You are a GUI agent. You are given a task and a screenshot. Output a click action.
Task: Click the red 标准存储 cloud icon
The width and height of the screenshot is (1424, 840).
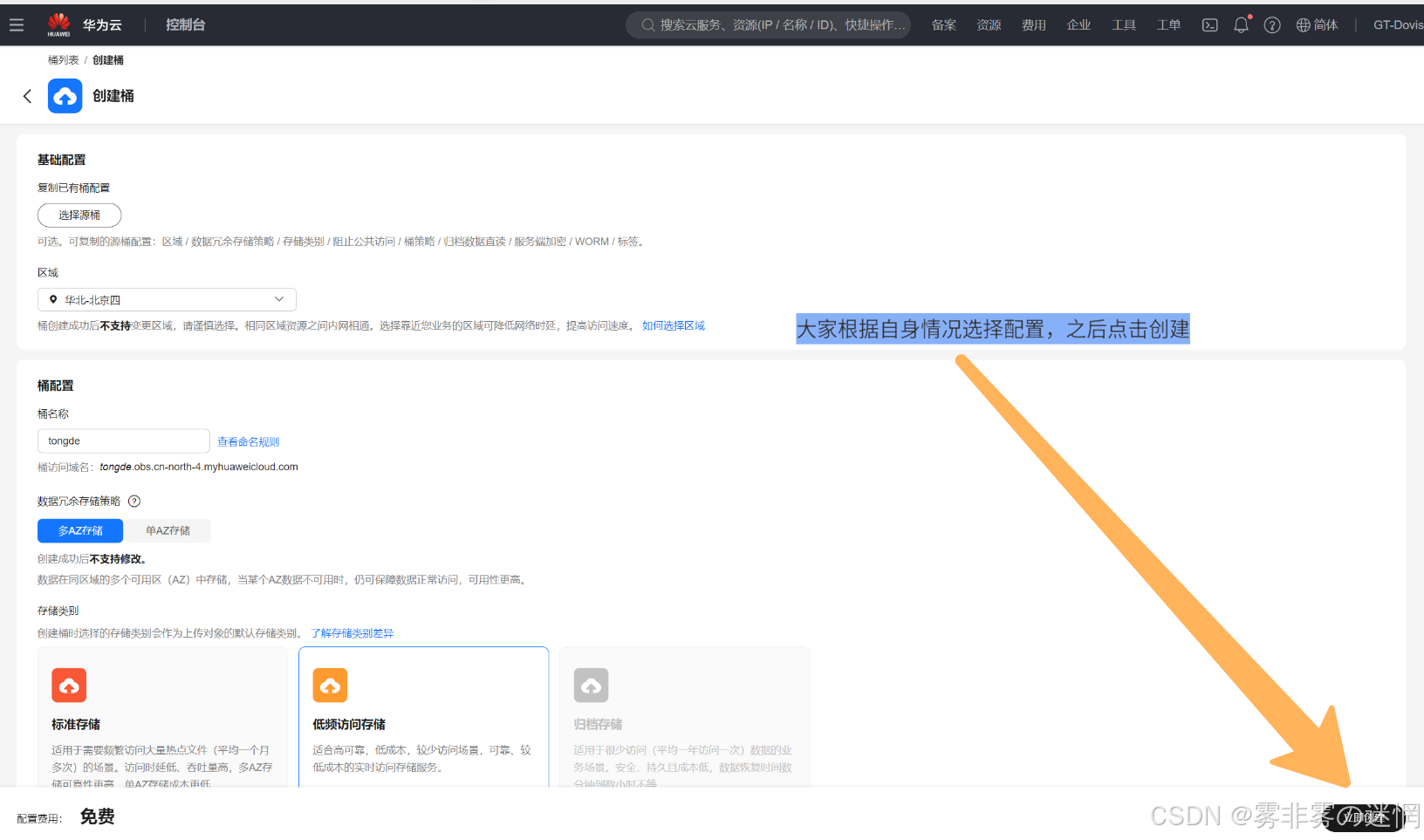(x=69, y=686)
